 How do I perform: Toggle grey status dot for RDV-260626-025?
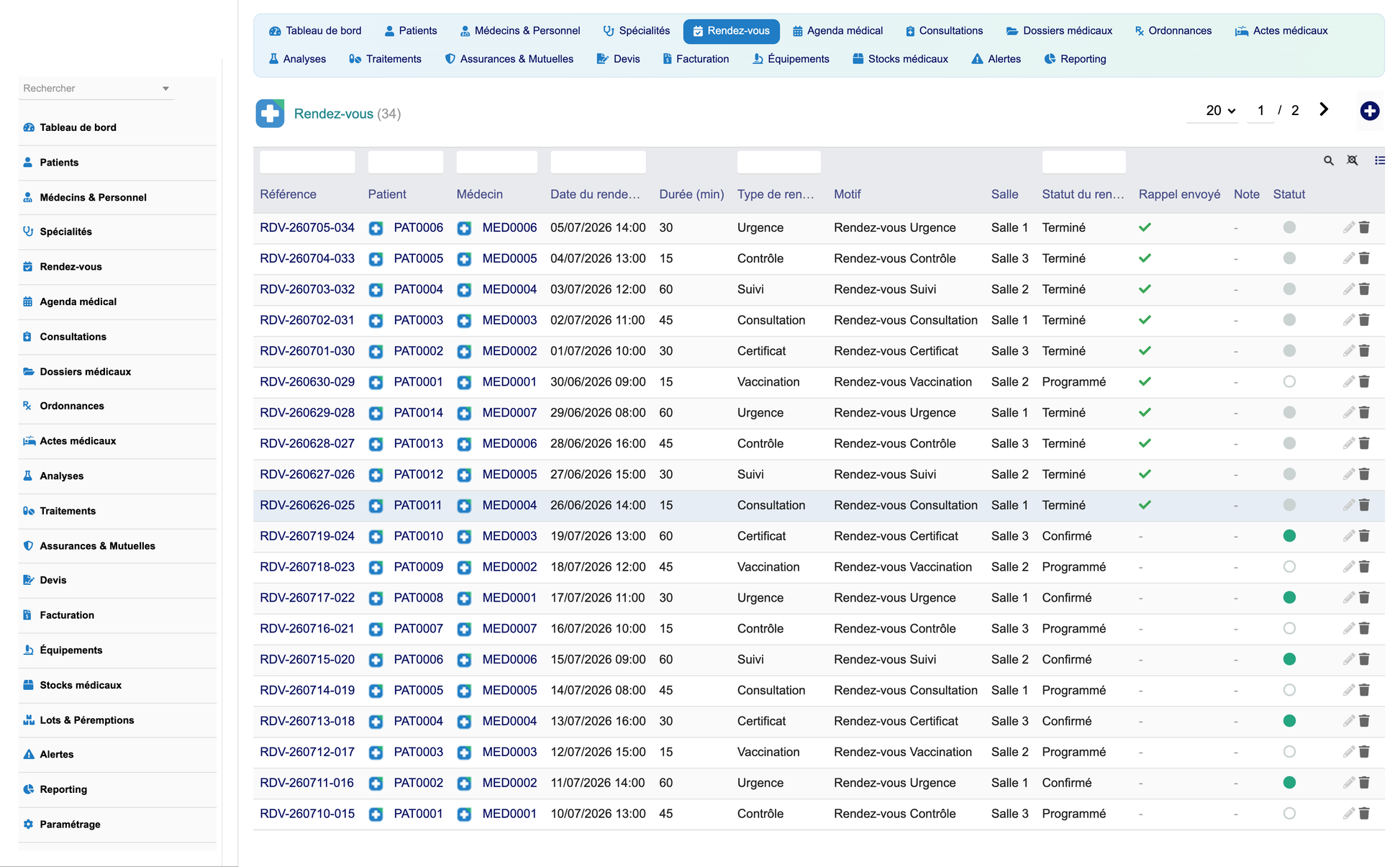click(1289, 505)
